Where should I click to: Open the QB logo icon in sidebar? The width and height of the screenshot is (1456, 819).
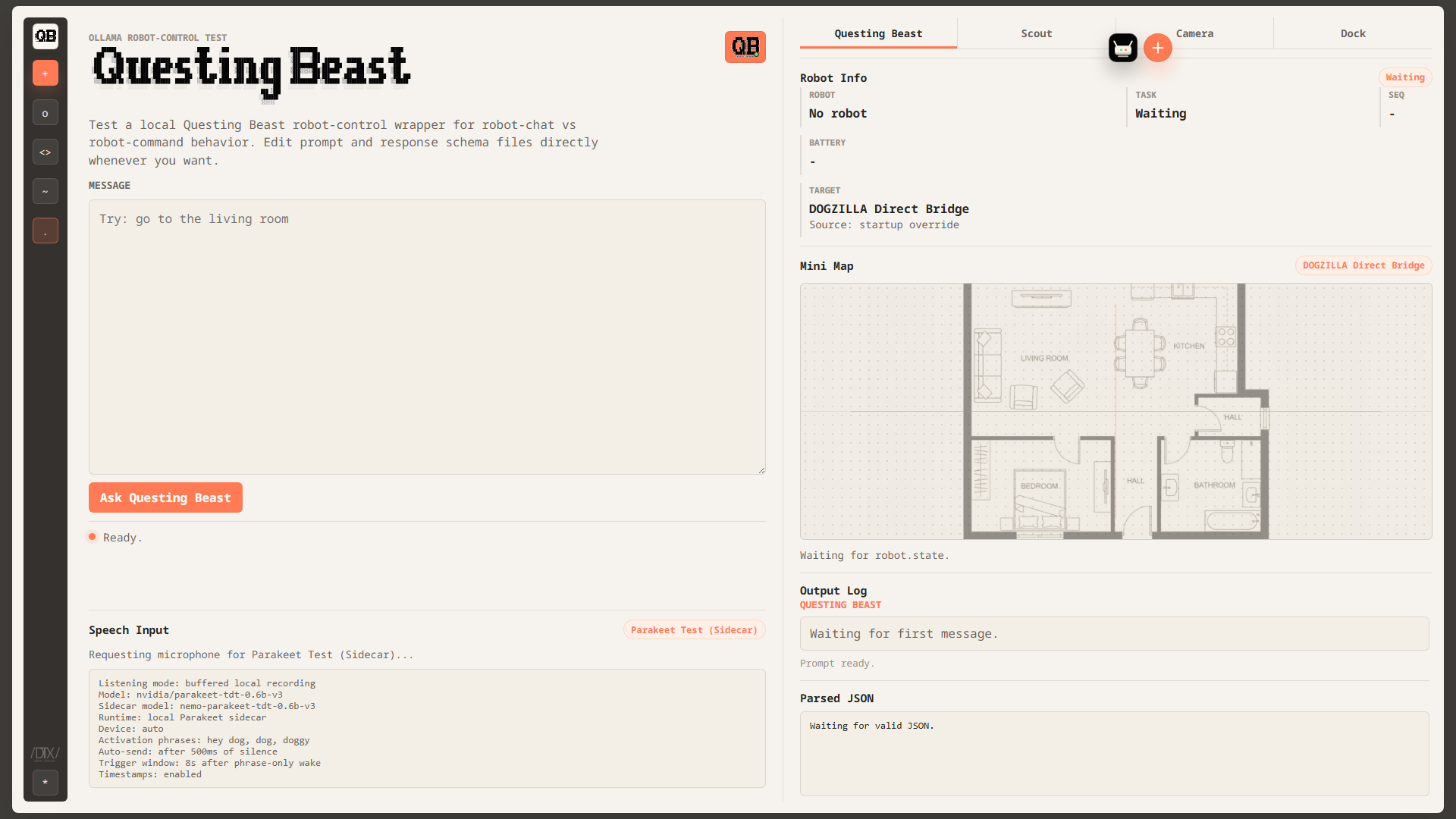click(45, 36)
